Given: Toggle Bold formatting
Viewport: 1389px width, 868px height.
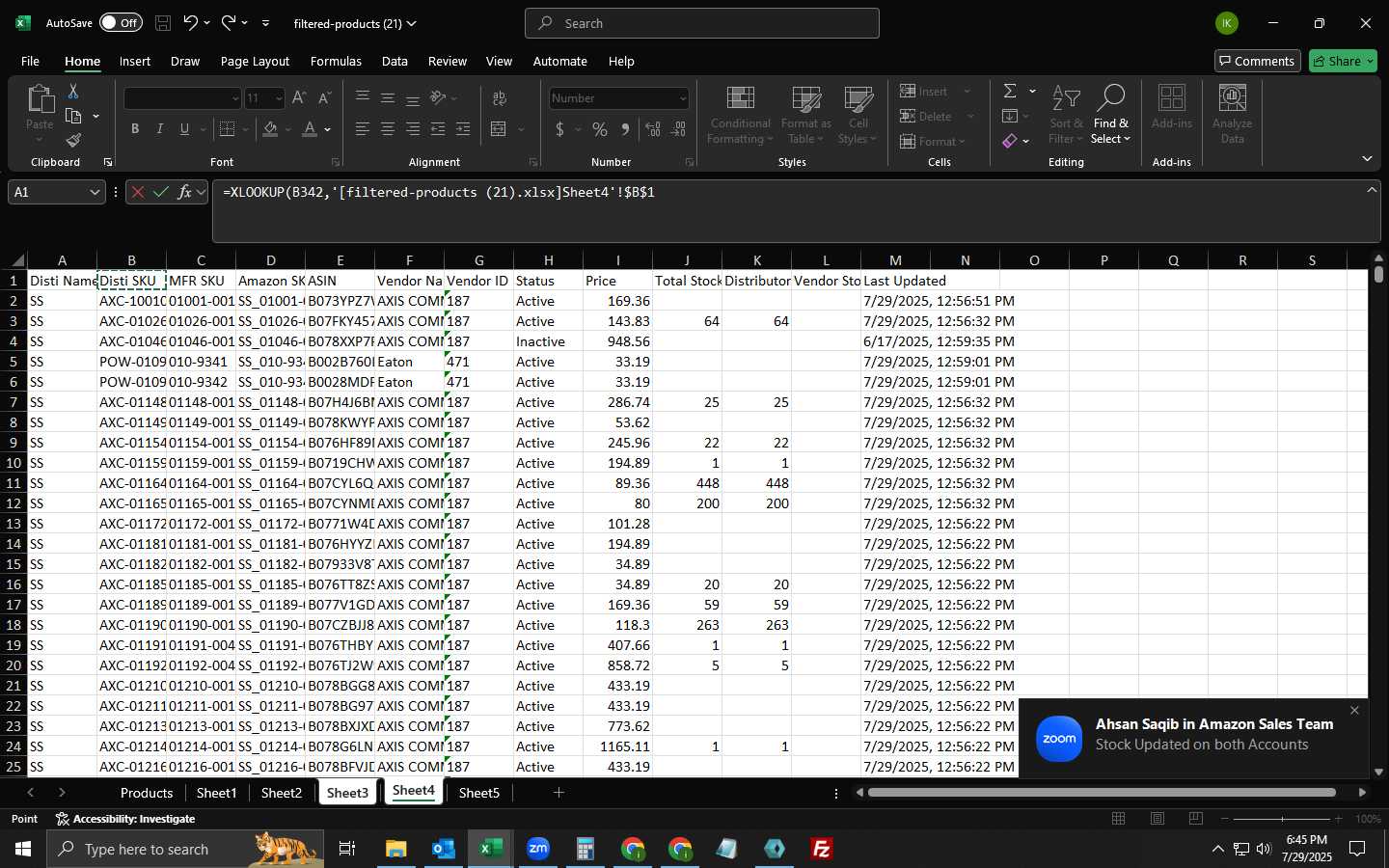Looking at the screenshot, I should point(135,128).
